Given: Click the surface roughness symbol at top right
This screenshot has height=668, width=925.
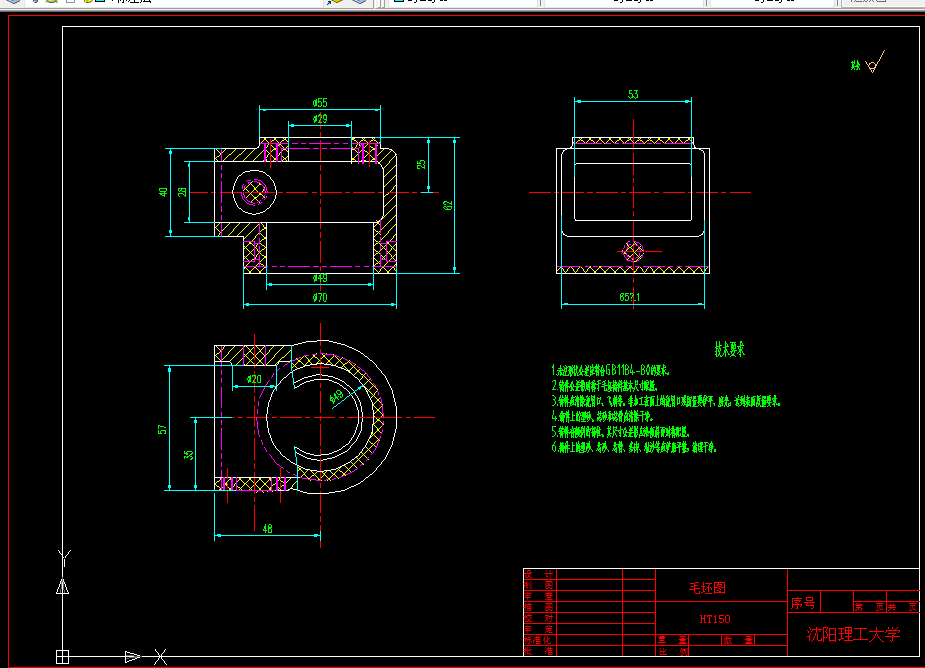Looking at the screenshot, I should (x=875, y=63).
